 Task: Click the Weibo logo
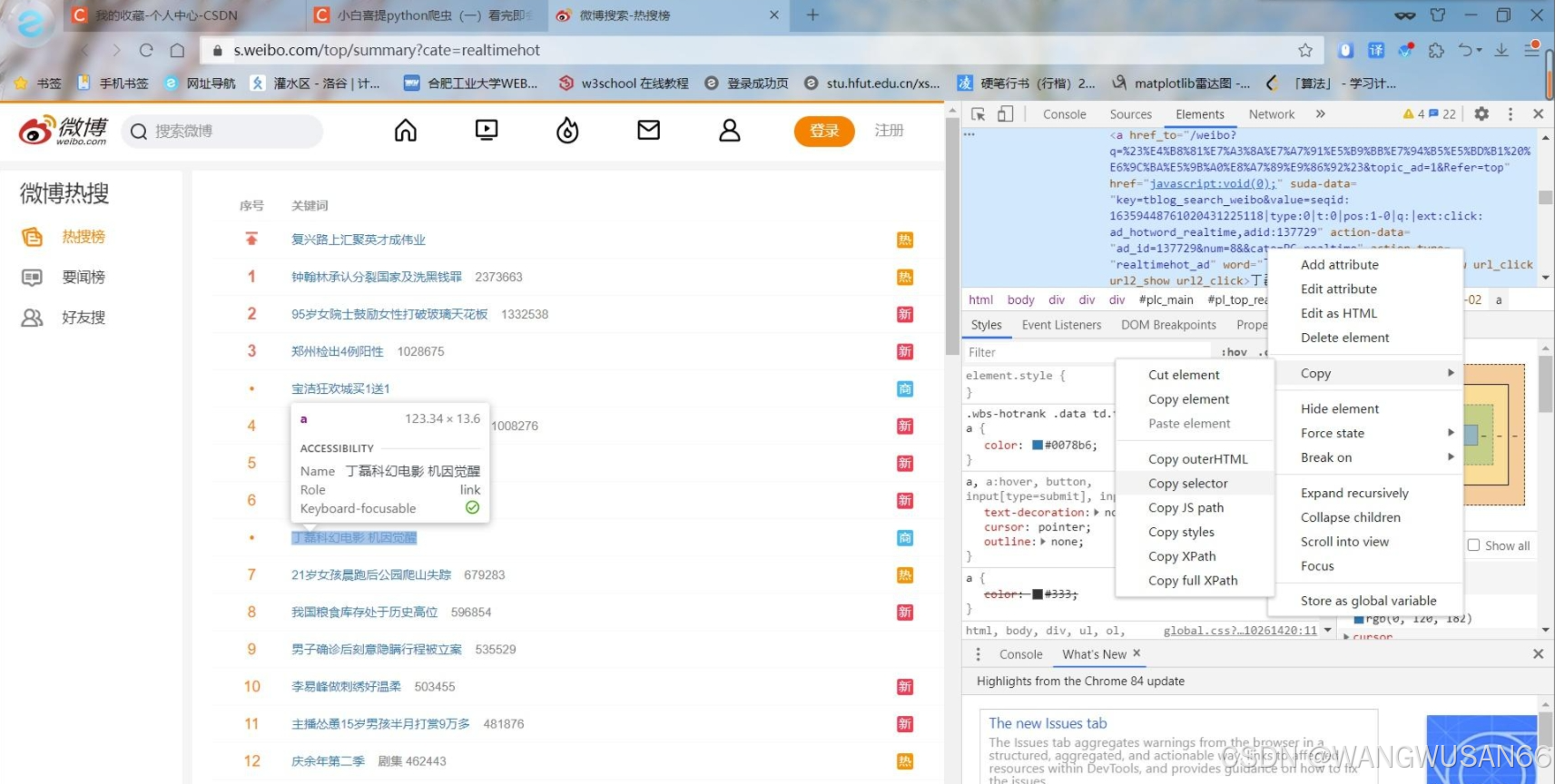click(x=64, y=131)
